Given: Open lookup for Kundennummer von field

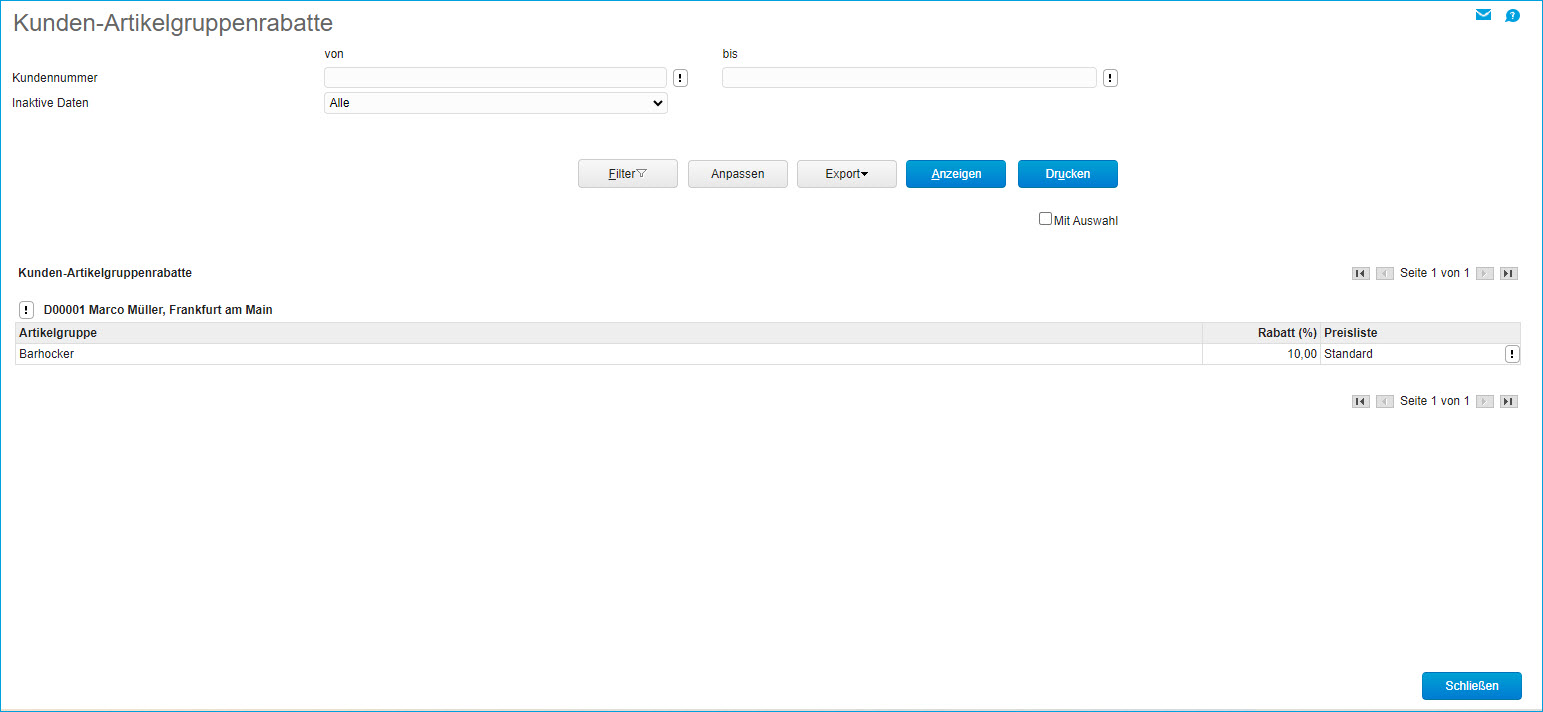Looking at the screenshot, I should point(680,78).
